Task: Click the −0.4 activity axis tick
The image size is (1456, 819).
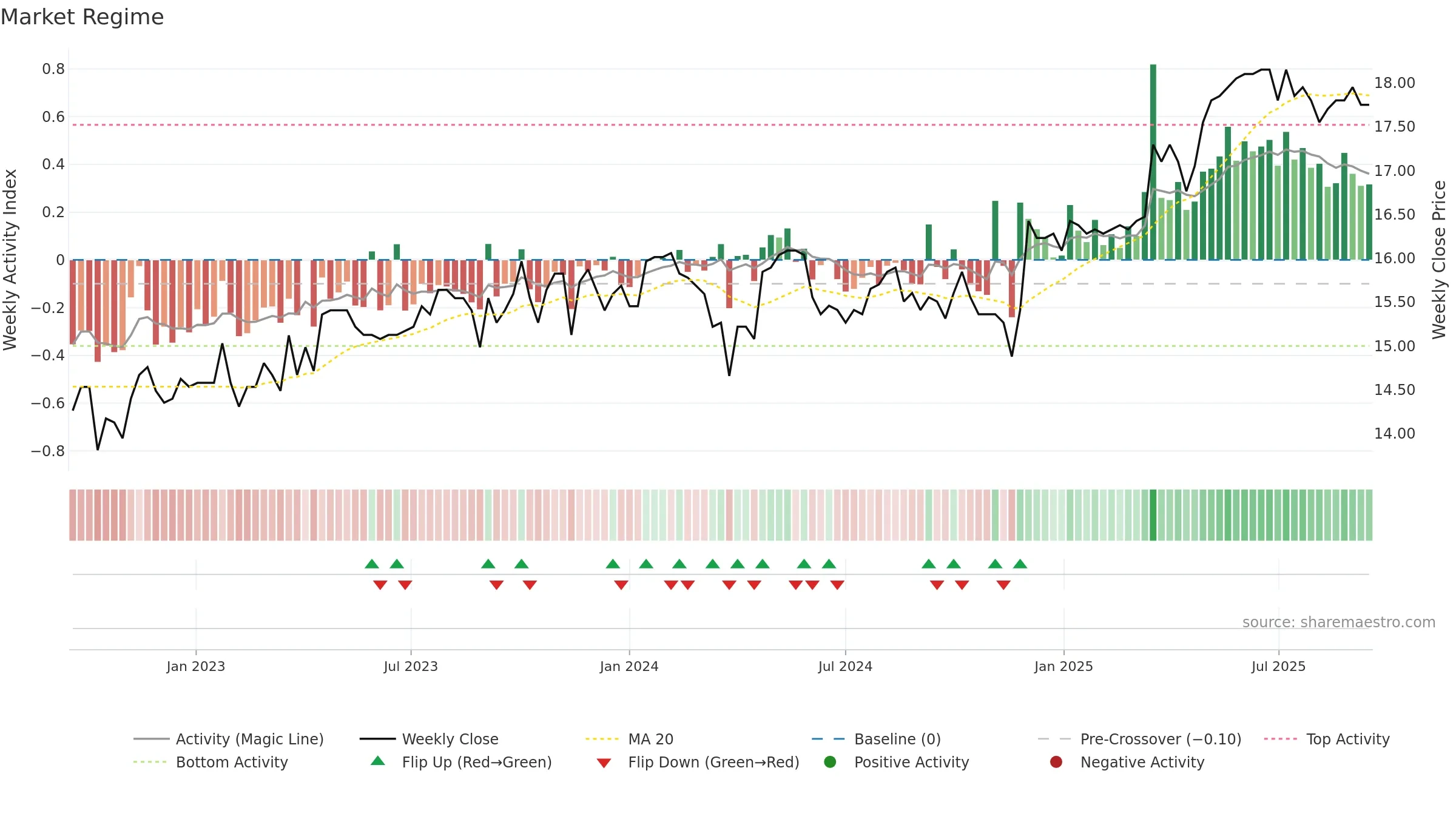Action: pyautogui.click(x=48, y=356)
